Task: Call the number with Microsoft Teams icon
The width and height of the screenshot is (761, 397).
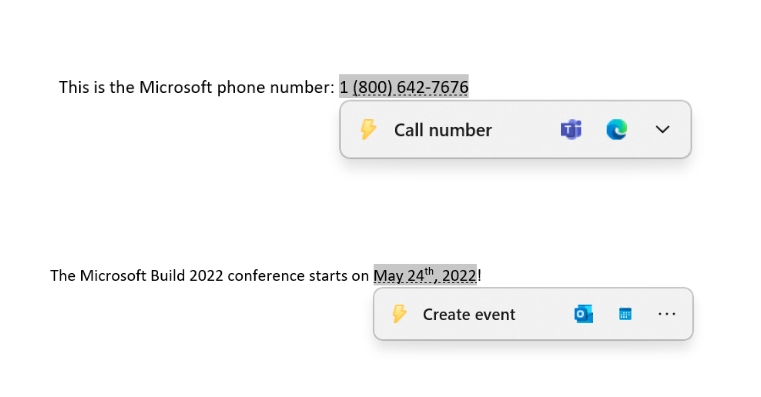Action: point(571,130)
